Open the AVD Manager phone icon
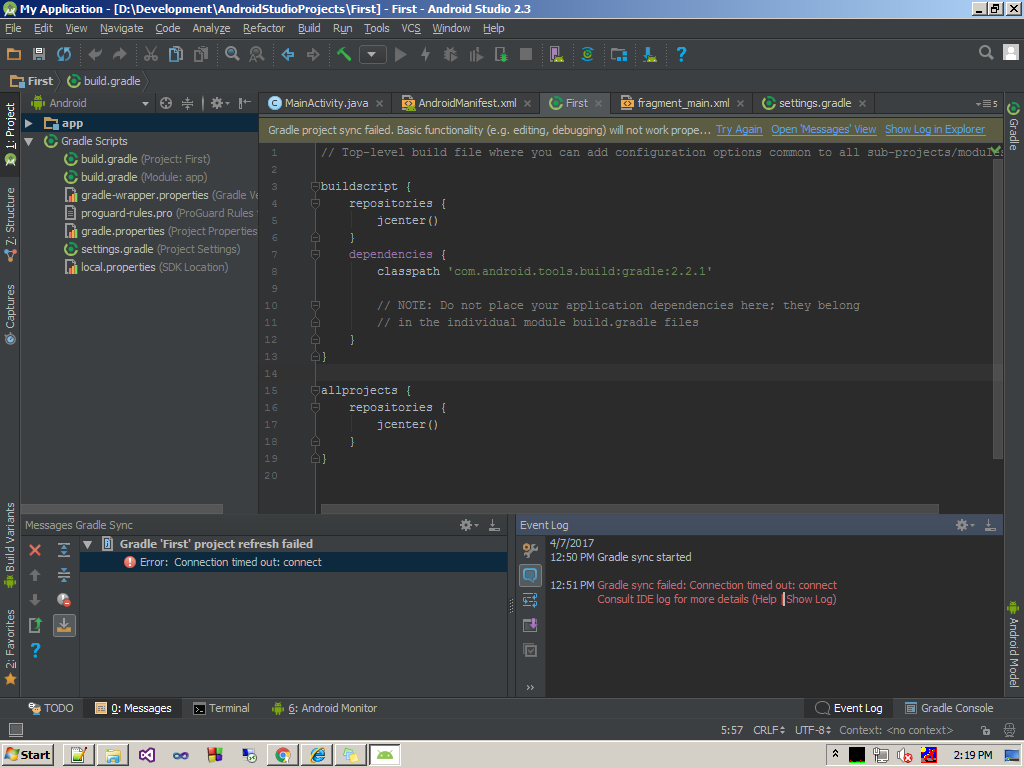This screenshot has width=1024, height=768. pyautogui.click(x=556, y=54)
